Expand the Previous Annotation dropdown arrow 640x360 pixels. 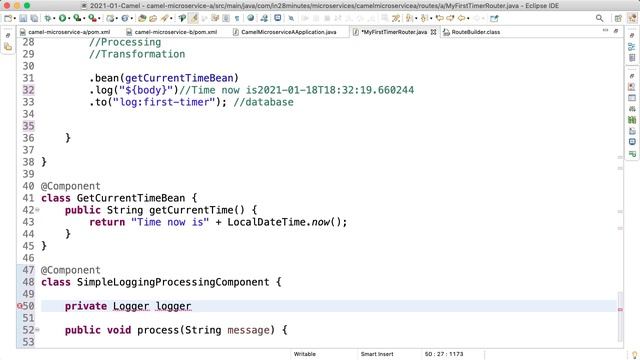[x=431, y=18]
